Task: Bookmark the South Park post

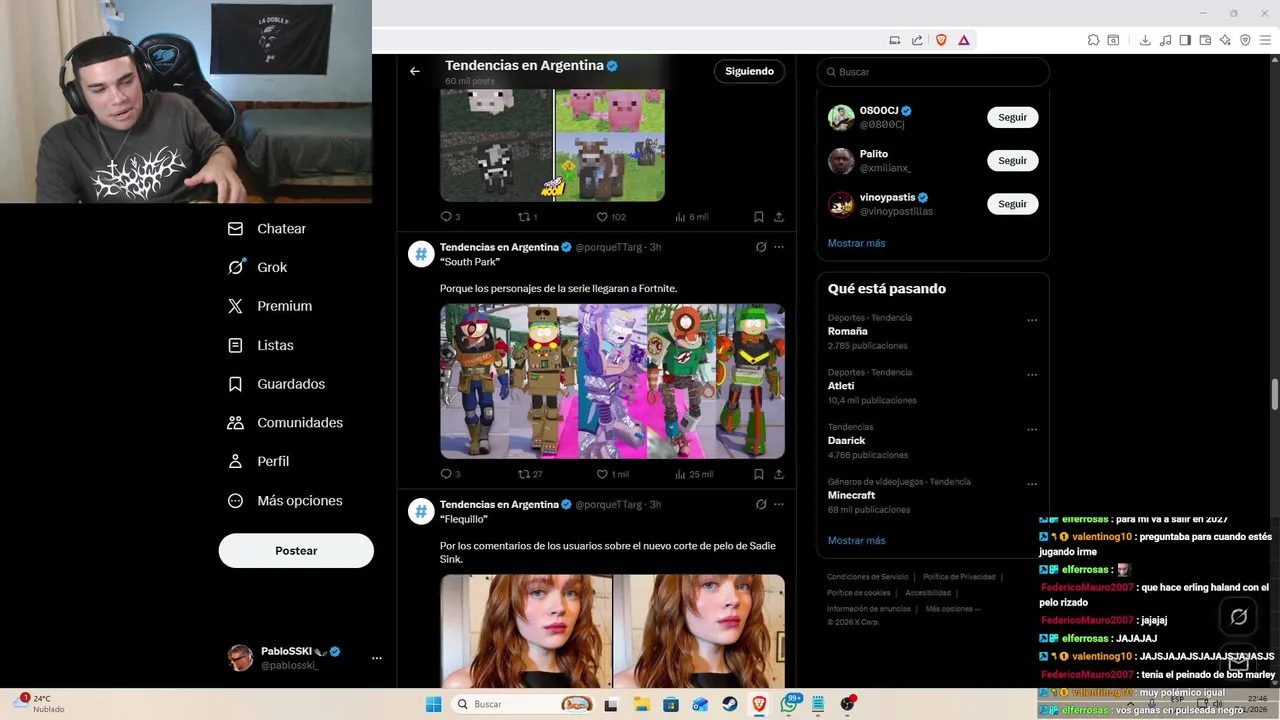Action: pos(759,474)
